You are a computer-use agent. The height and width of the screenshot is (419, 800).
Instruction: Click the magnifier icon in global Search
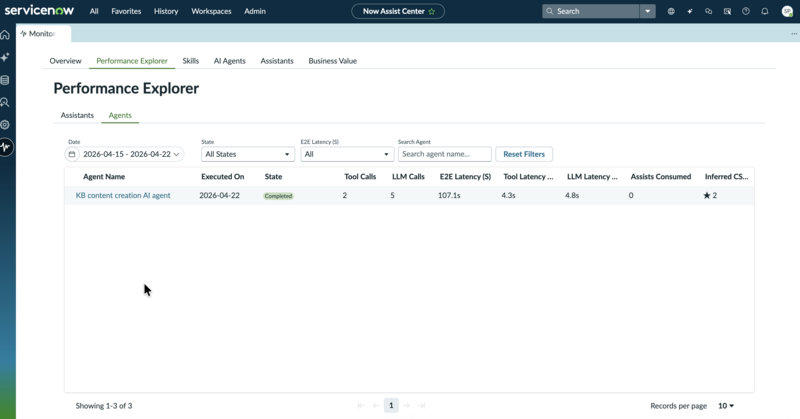tap(550, 11)
